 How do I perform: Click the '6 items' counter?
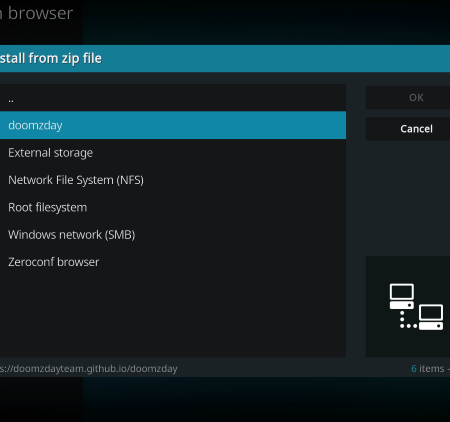click(x=428, y=369)
